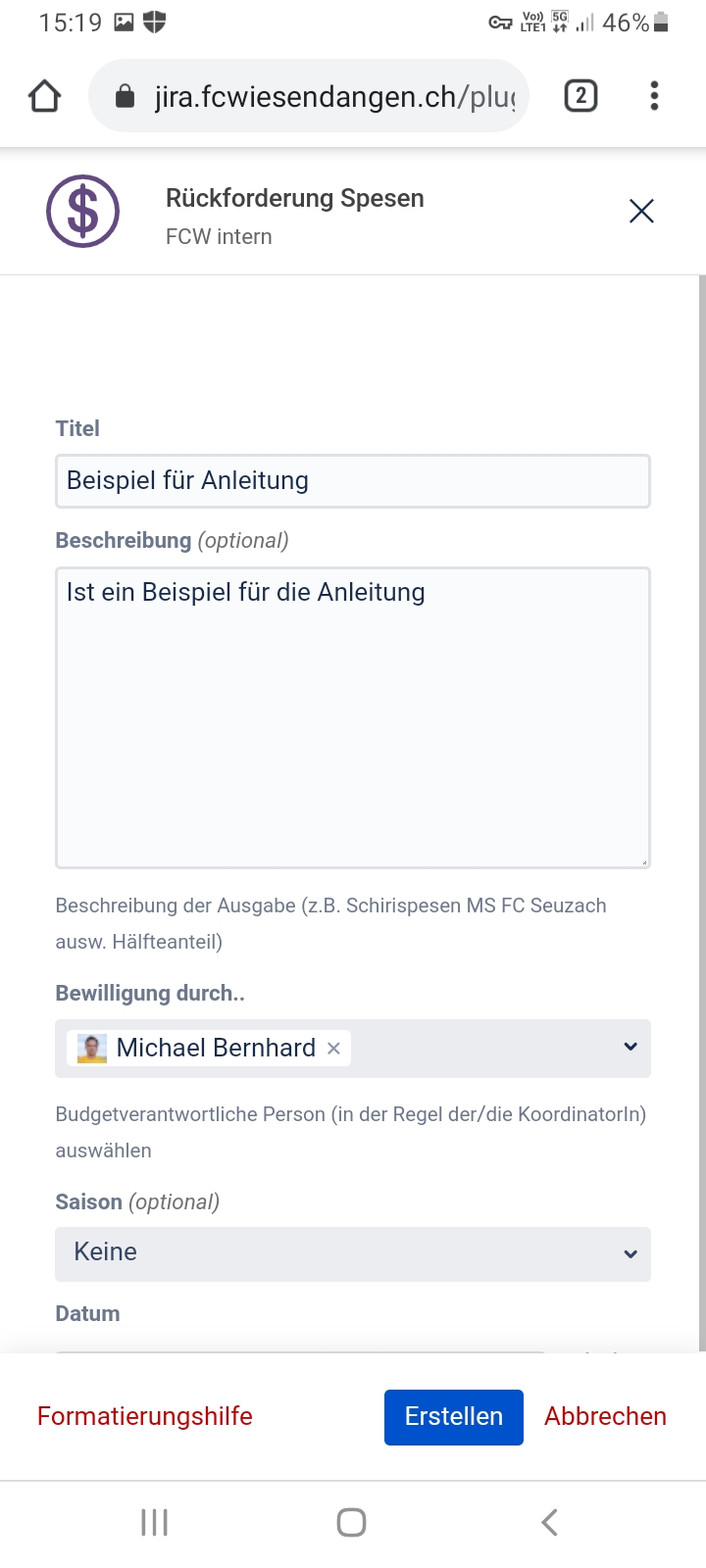
Task: Open the browser tab switcher
Action: pos(580,96)
